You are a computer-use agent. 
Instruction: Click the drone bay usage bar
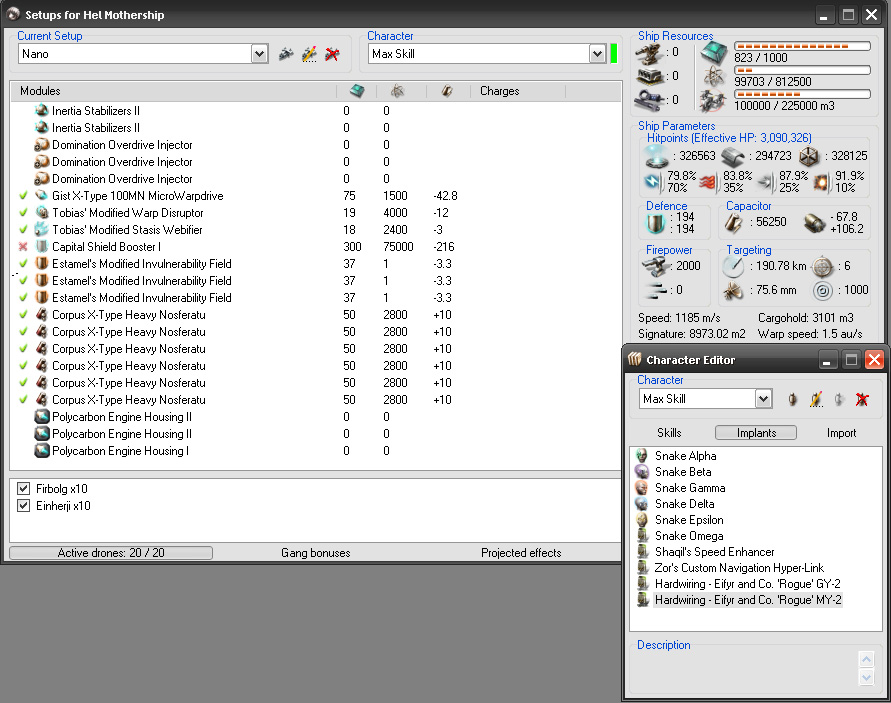pos(802,94)
